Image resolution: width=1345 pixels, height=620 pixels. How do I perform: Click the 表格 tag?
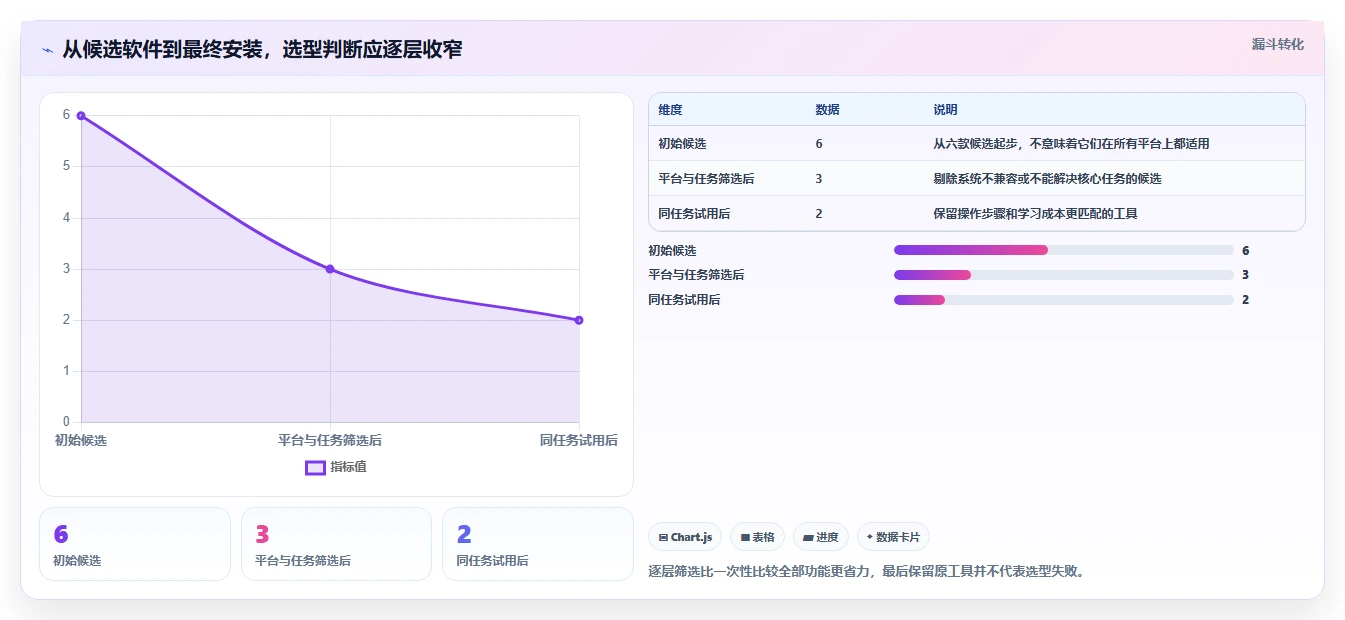tap(758, 537)
